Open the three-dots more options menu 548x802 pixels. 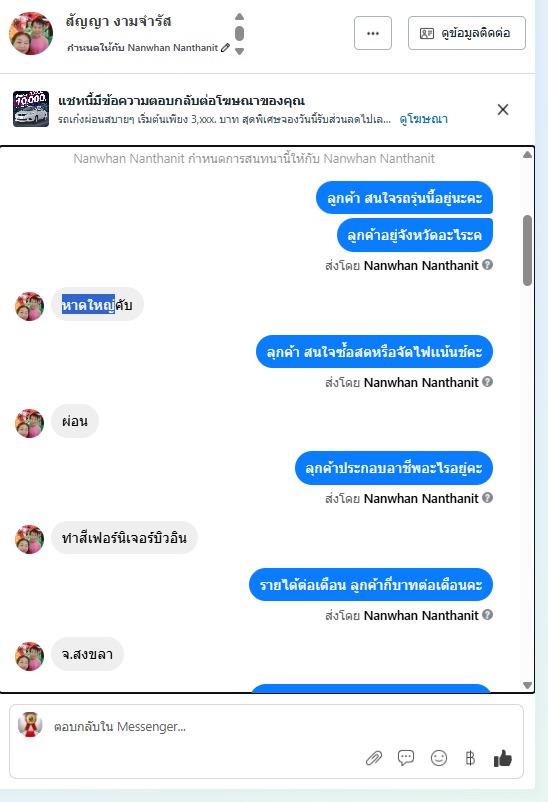coord(373,33)
